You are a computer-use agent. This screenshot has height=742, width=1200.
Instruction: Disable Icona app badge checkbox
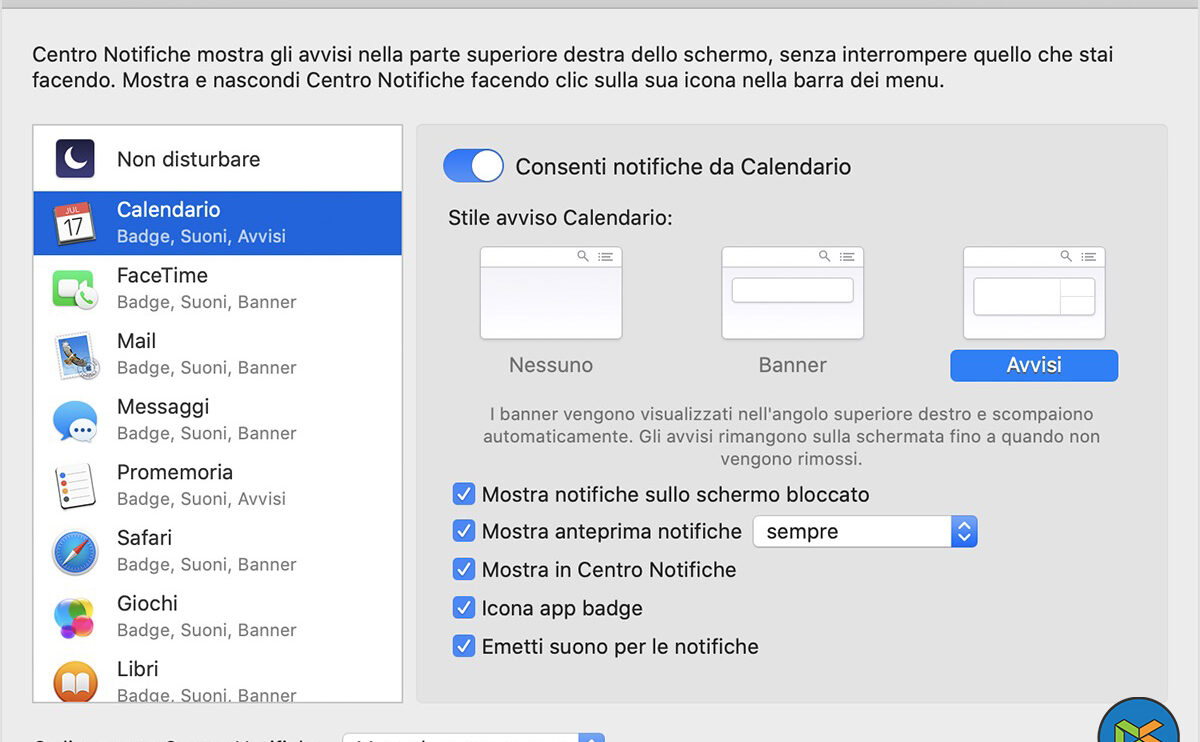464,608
